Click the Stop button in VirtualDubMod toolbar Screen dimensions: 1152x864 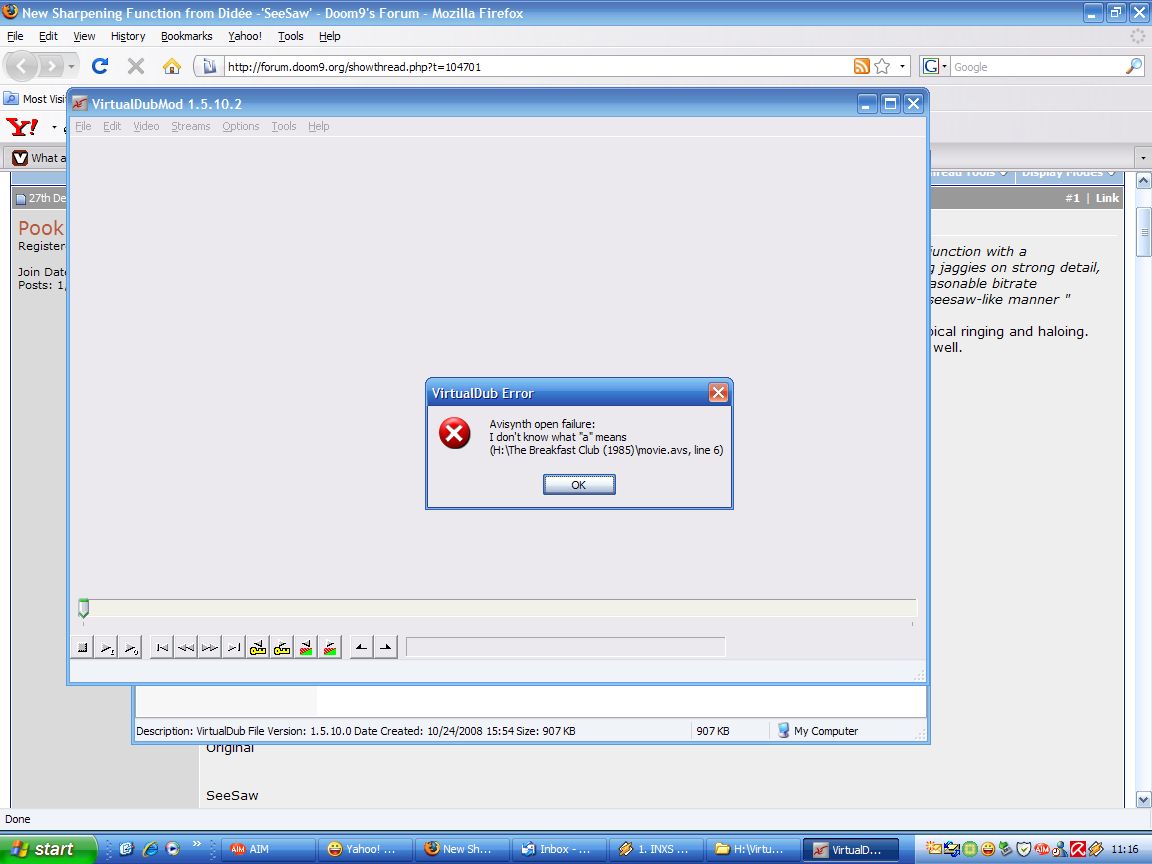(x=83, y=647)
